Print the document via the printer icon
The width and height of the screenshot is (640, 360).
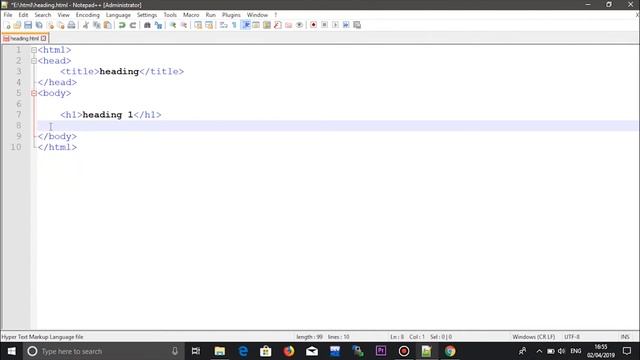coord(71,25)
